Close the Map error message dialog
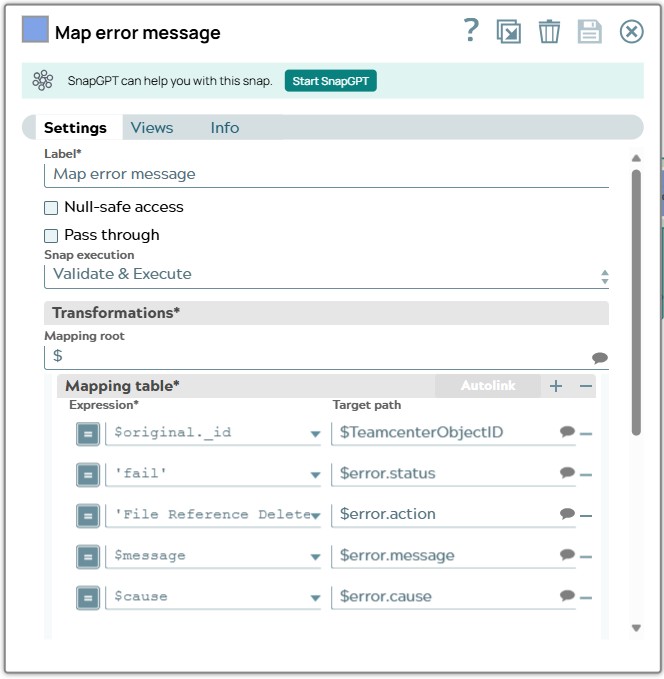 631,32
